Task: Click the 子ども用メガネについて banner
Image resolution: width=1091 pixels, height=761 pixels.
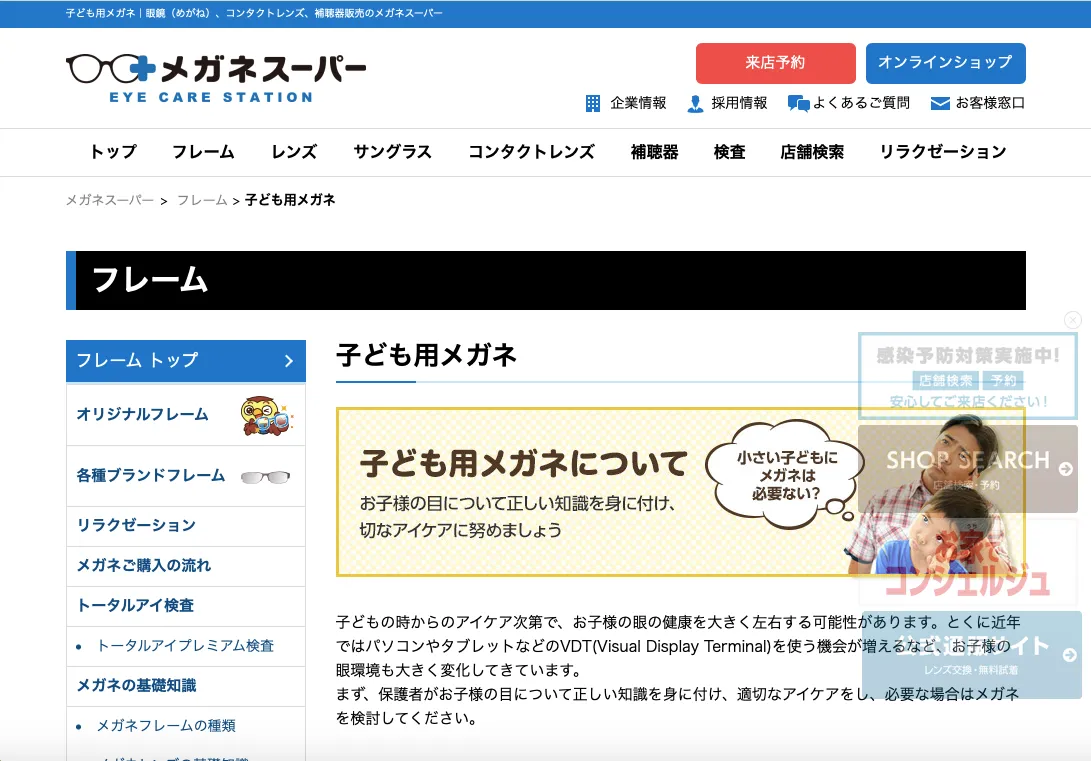Action: point(680,492)
